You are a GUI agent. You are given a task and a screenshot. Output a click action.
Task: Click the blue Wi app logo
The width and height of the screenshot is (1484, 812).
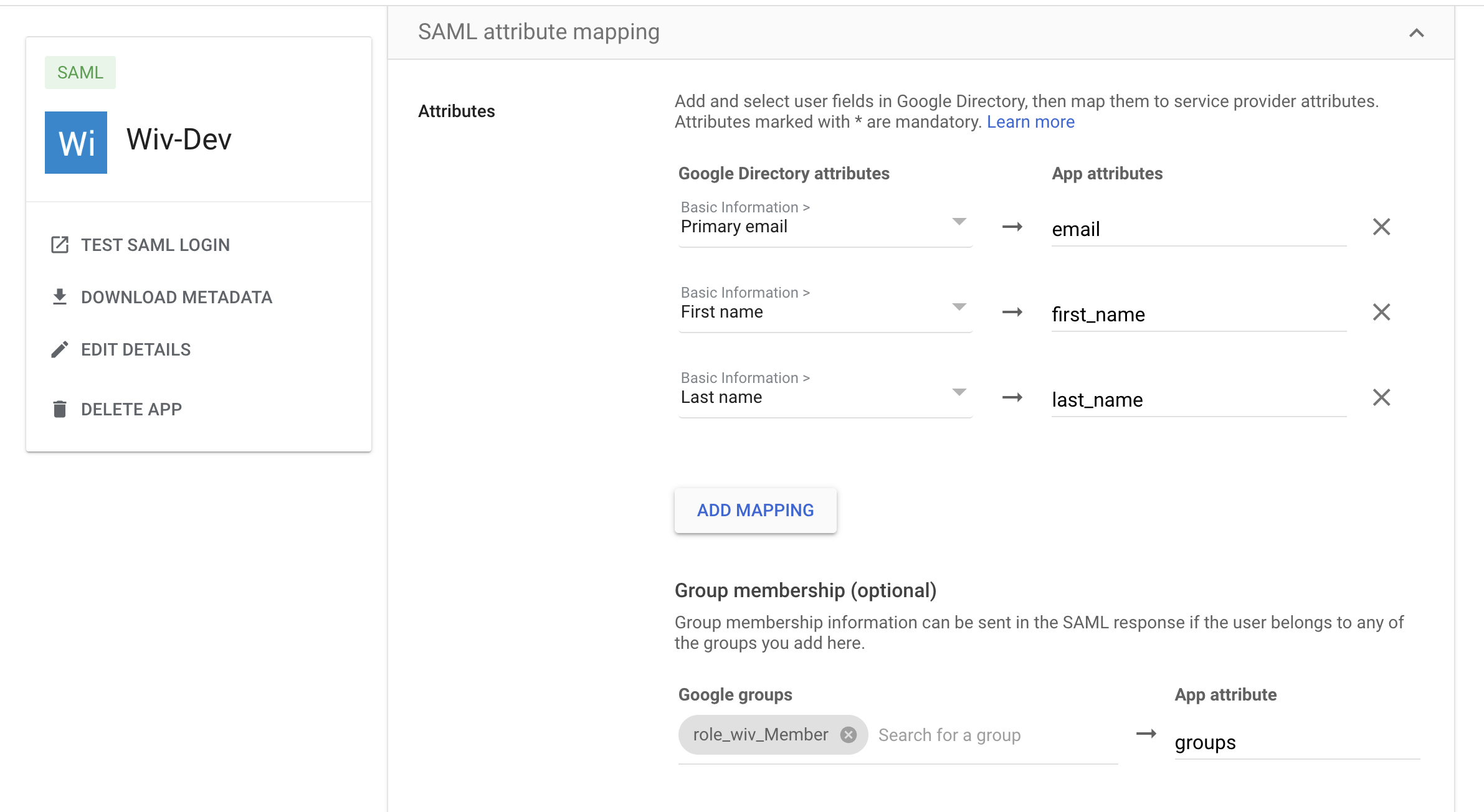click(x=76, y=143)
